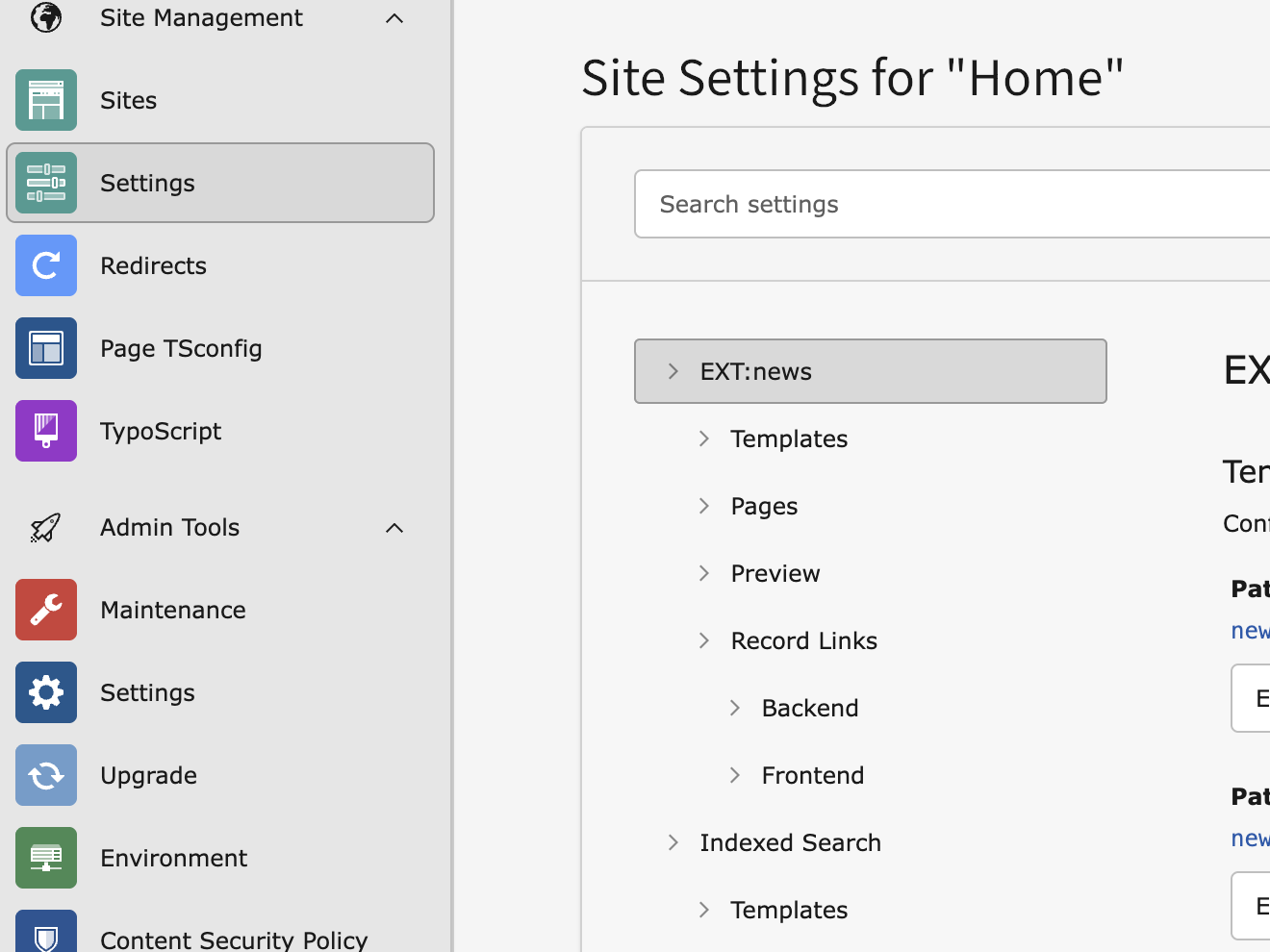Expand the EXT:news tree chevron
Viewport: 1270px width, 952px height.
(x=673, y=371)
